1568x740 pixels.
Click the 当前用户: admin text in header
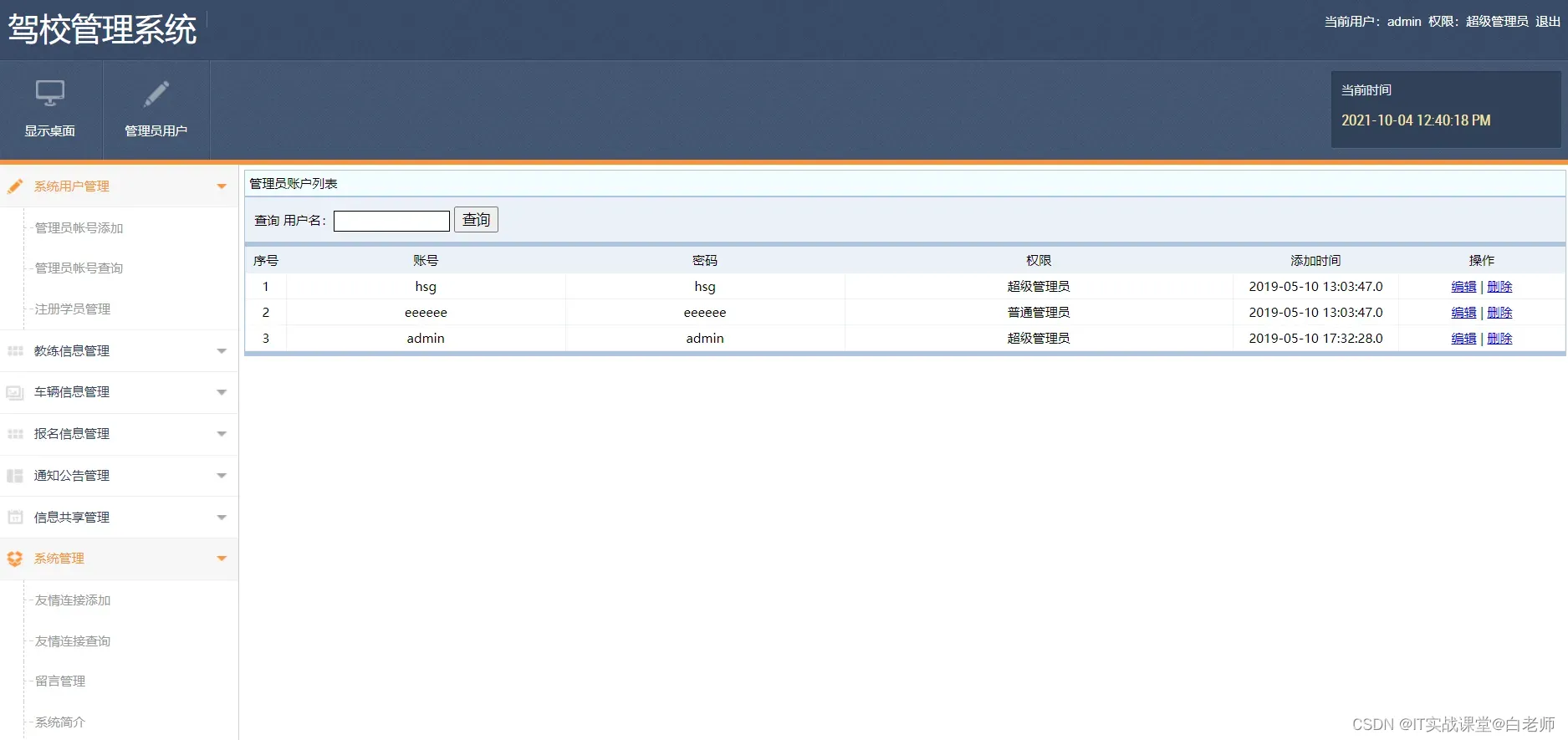pos(1372,22)
